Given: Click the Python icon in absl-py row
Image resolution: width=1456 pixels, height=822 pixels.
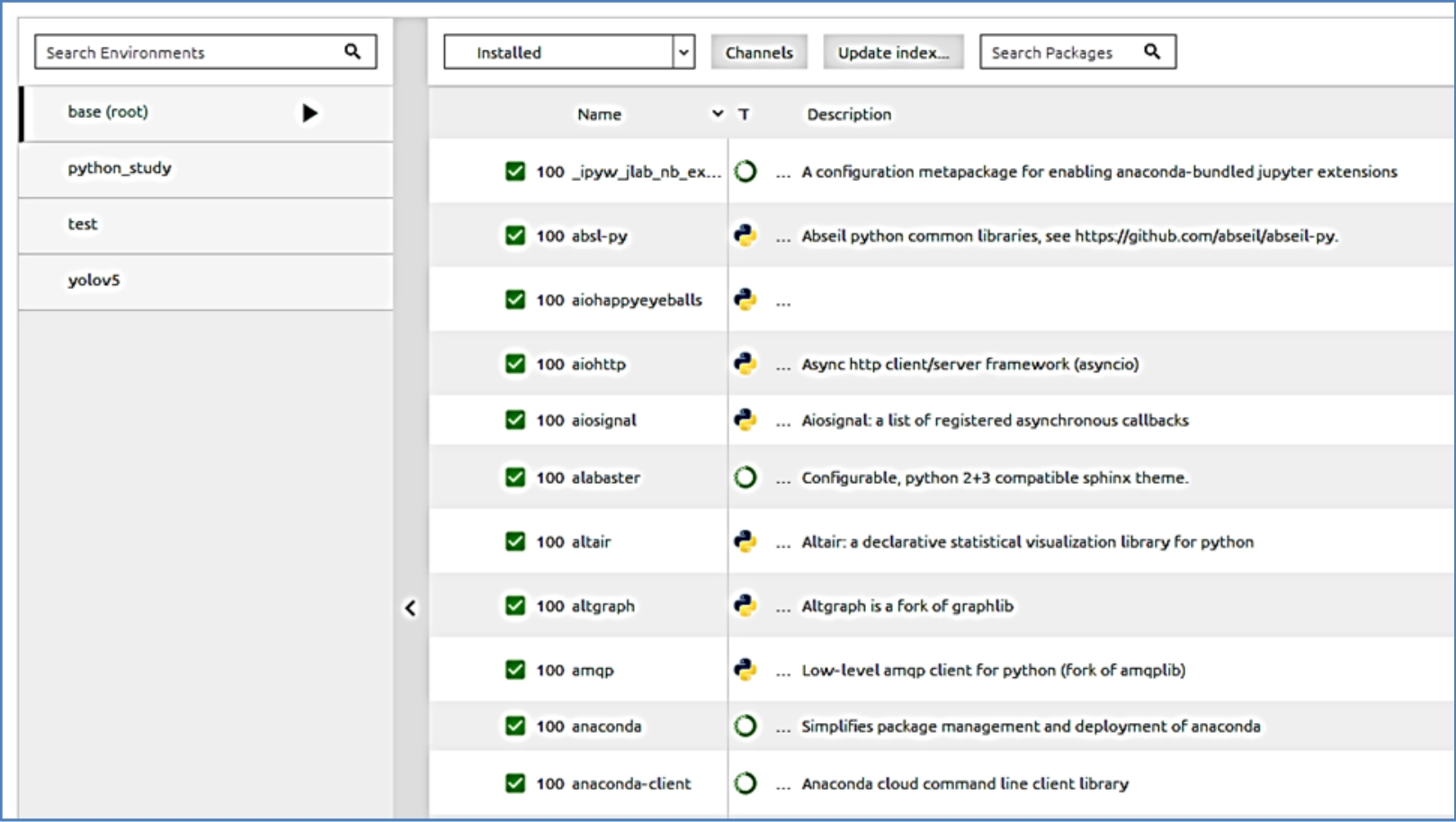Looking at the screenshot, I should coord(745,235).
